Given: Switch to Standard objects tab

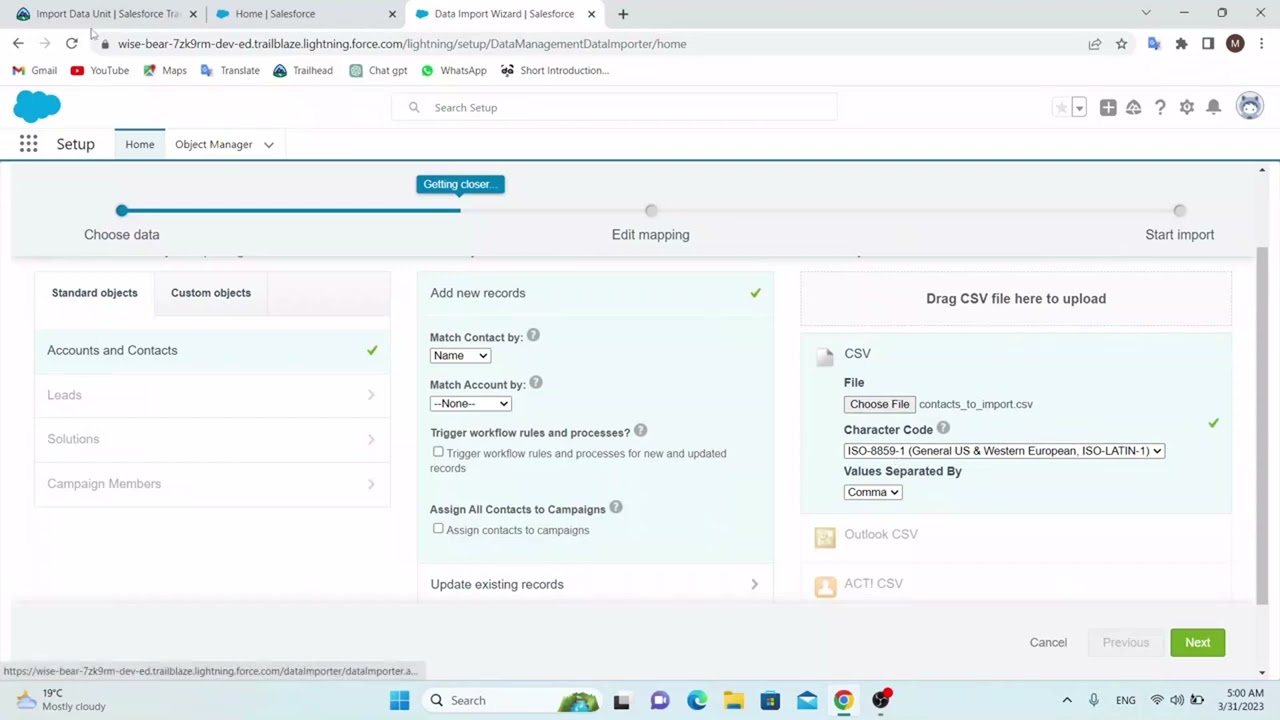Looking at the screenshot, I should (x=95, y=293).
